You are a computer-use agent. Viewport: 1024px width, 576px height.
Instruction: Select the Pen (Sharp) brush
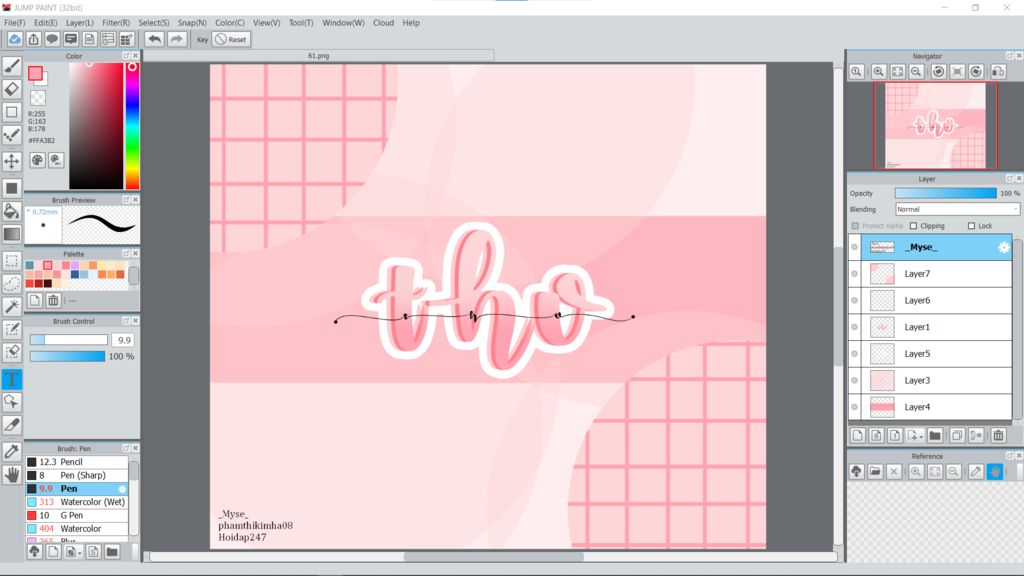pyautogui.click(x=77, y=475)
